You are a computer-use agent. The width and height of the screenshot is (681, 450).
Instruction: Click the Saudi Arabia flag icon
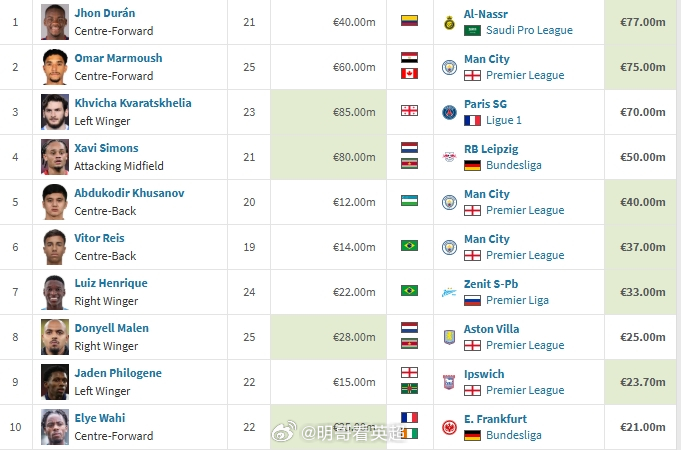[472, 30]
